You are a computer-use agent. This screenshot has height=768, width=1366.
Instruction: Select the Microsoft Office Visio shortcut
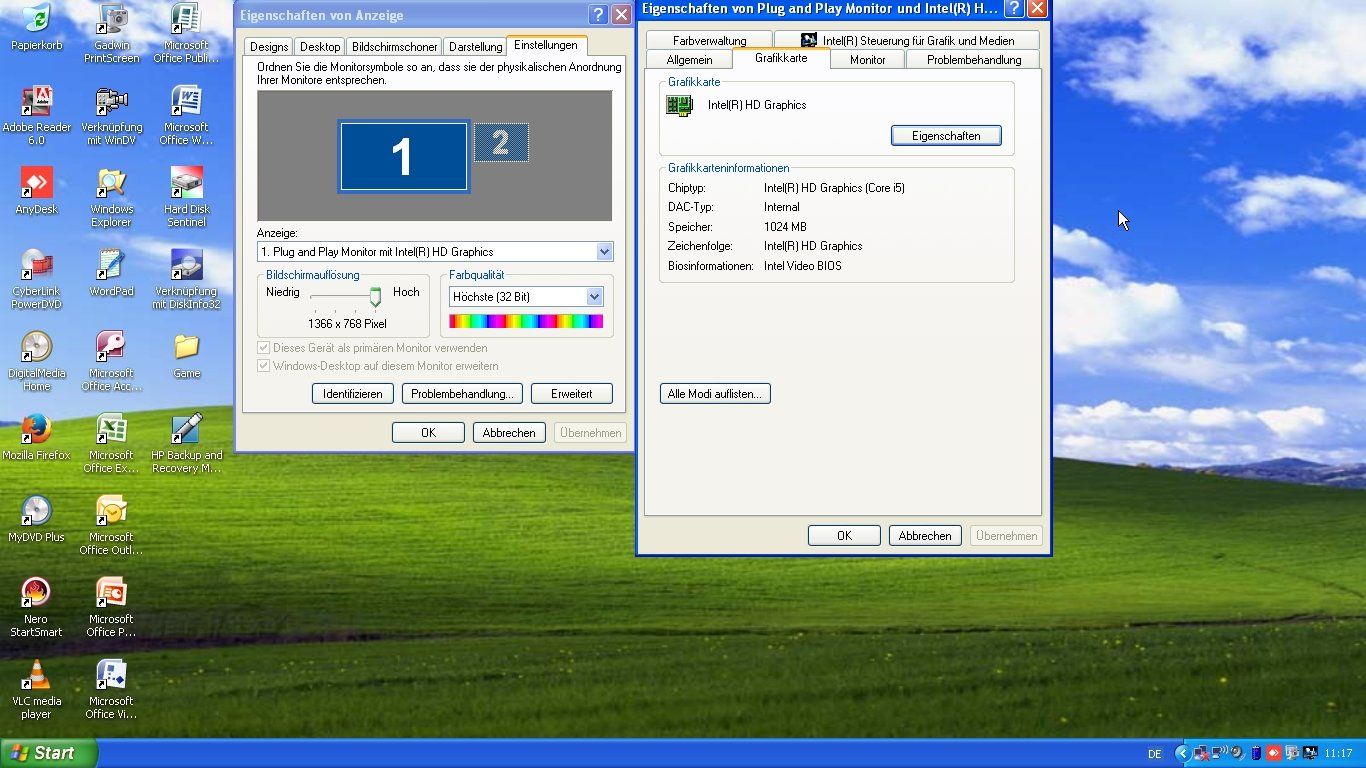click(x=111, y=690)
